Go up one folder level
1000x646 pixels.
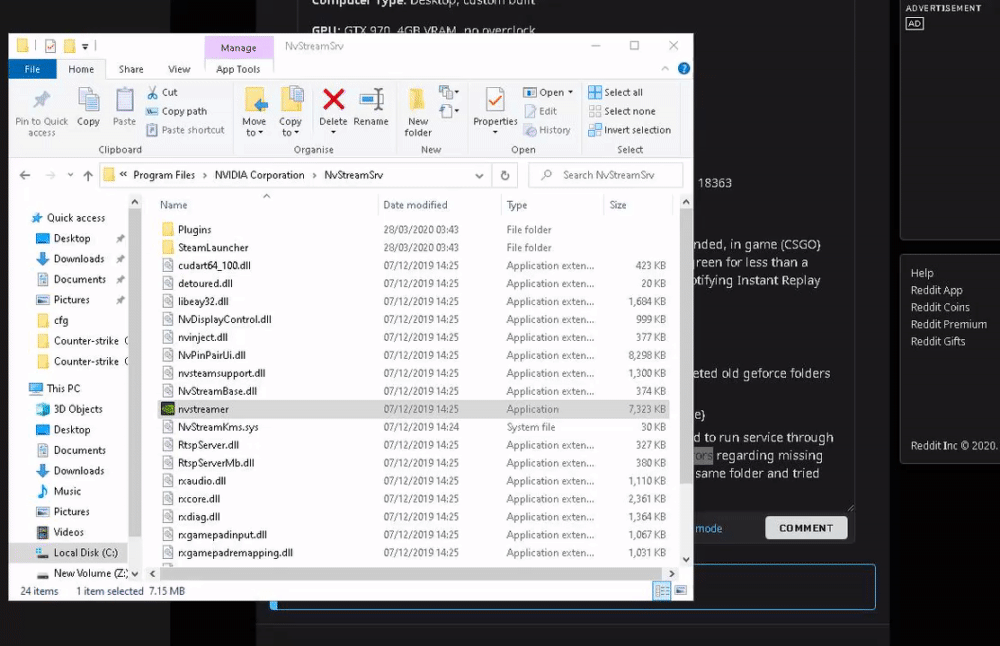click(x=88, y=175)
